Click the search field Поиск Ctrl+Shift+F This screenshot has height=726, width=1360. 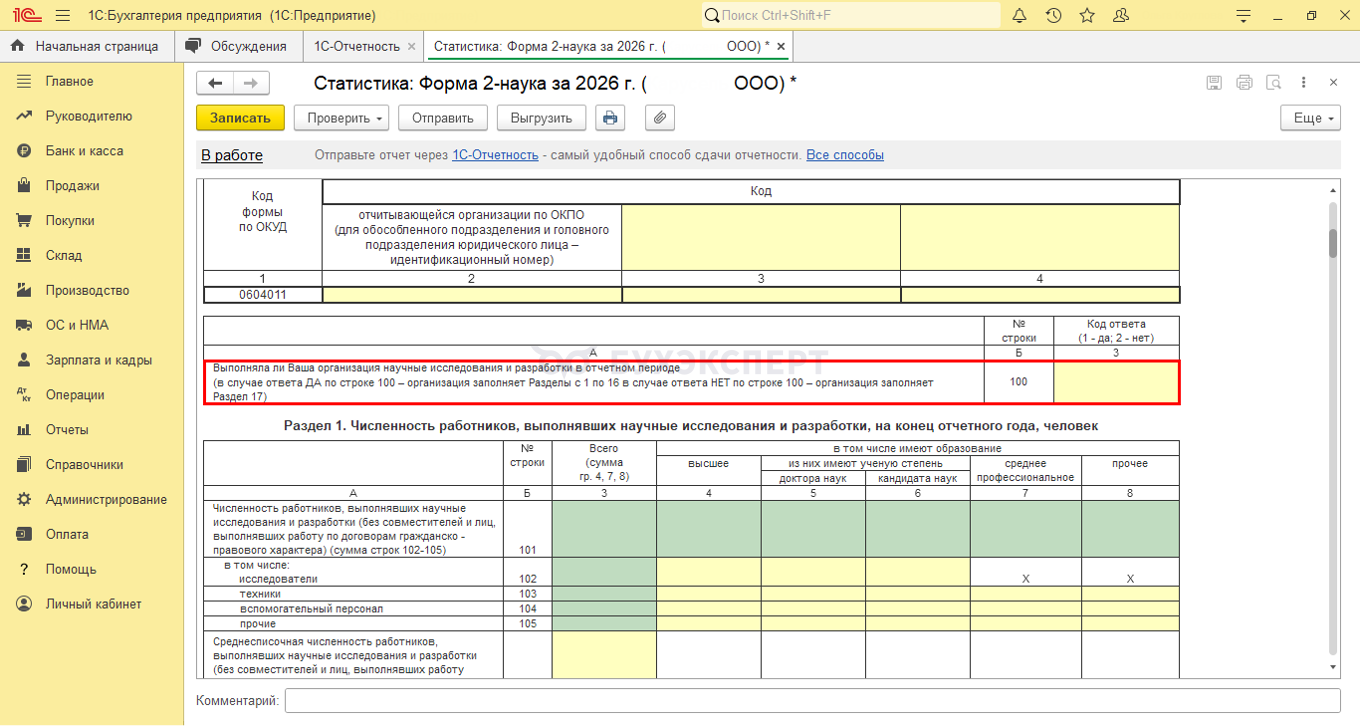(x=850, y=16)
